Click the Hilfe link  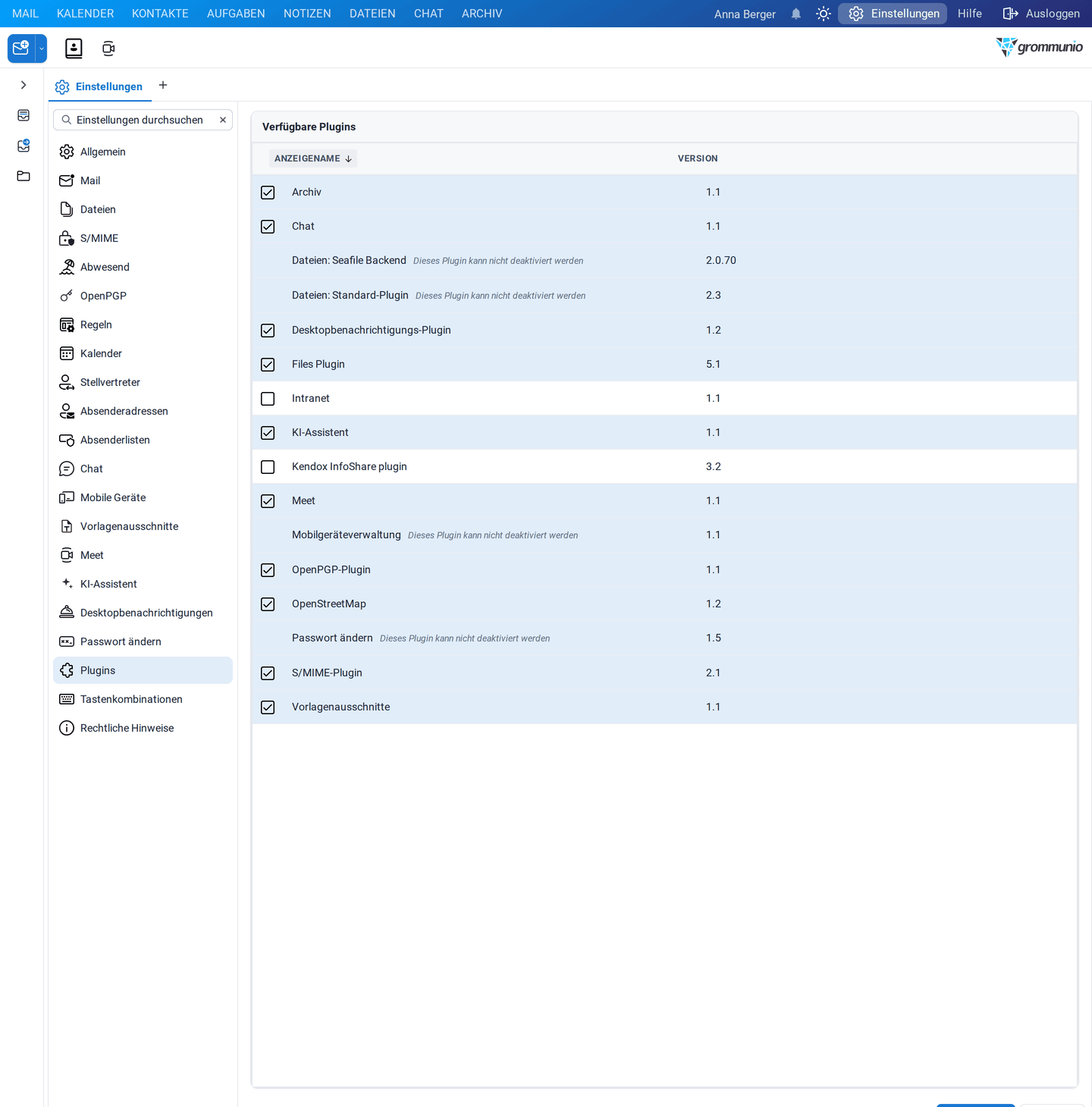(x=969, y=14)
